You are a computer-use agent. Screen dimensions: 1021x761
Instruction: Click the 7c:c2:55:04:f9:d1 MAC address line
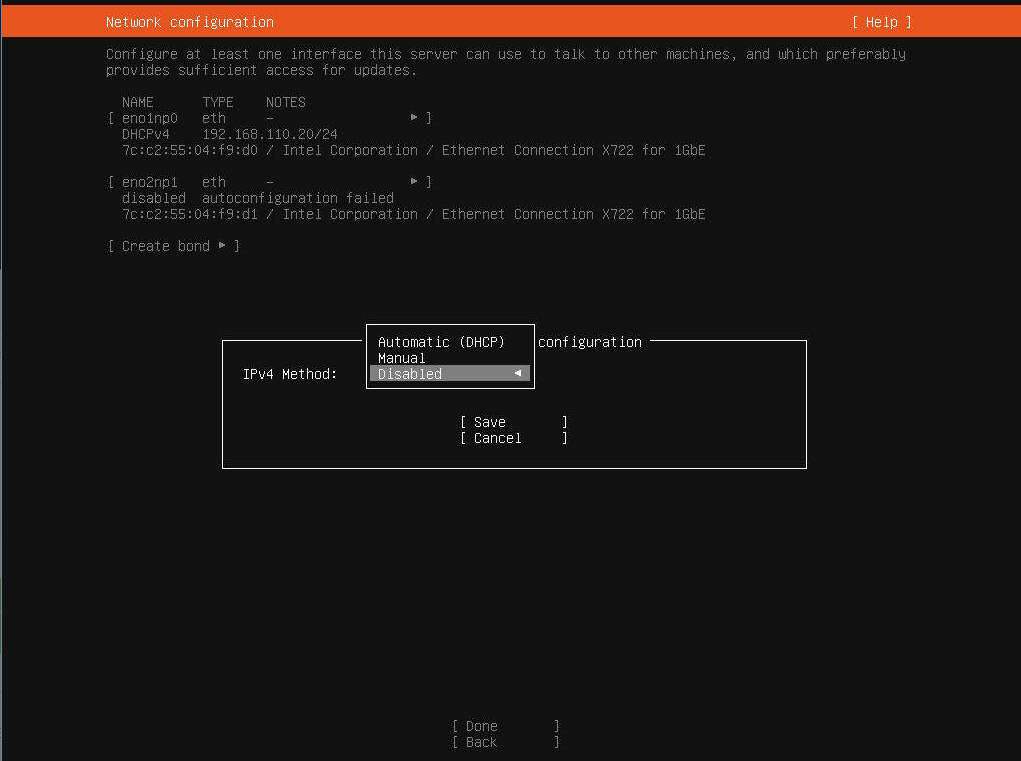click(413, 214)
